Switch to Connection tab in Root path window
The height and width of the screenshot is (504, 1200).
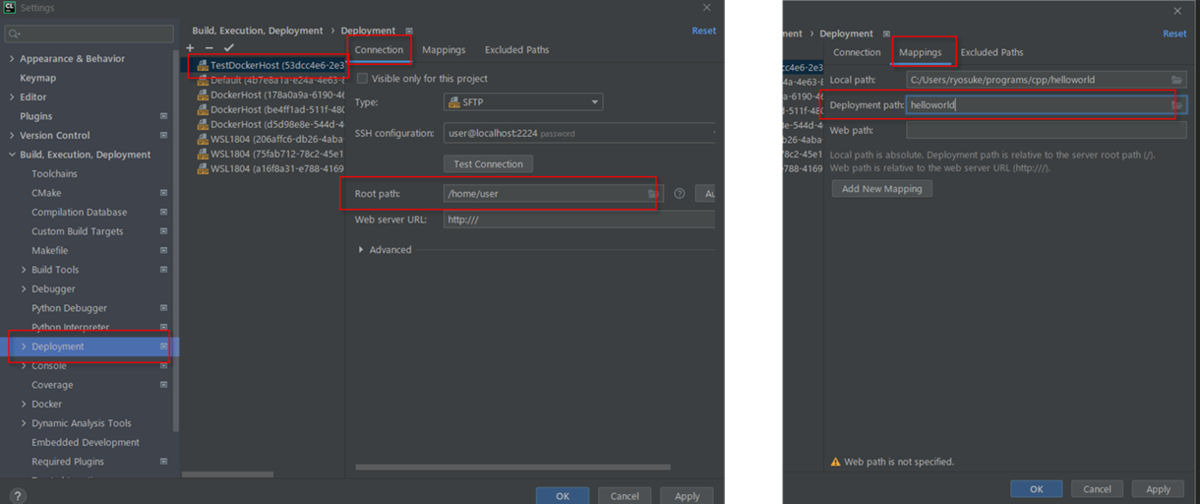click(x=379, y=50)
